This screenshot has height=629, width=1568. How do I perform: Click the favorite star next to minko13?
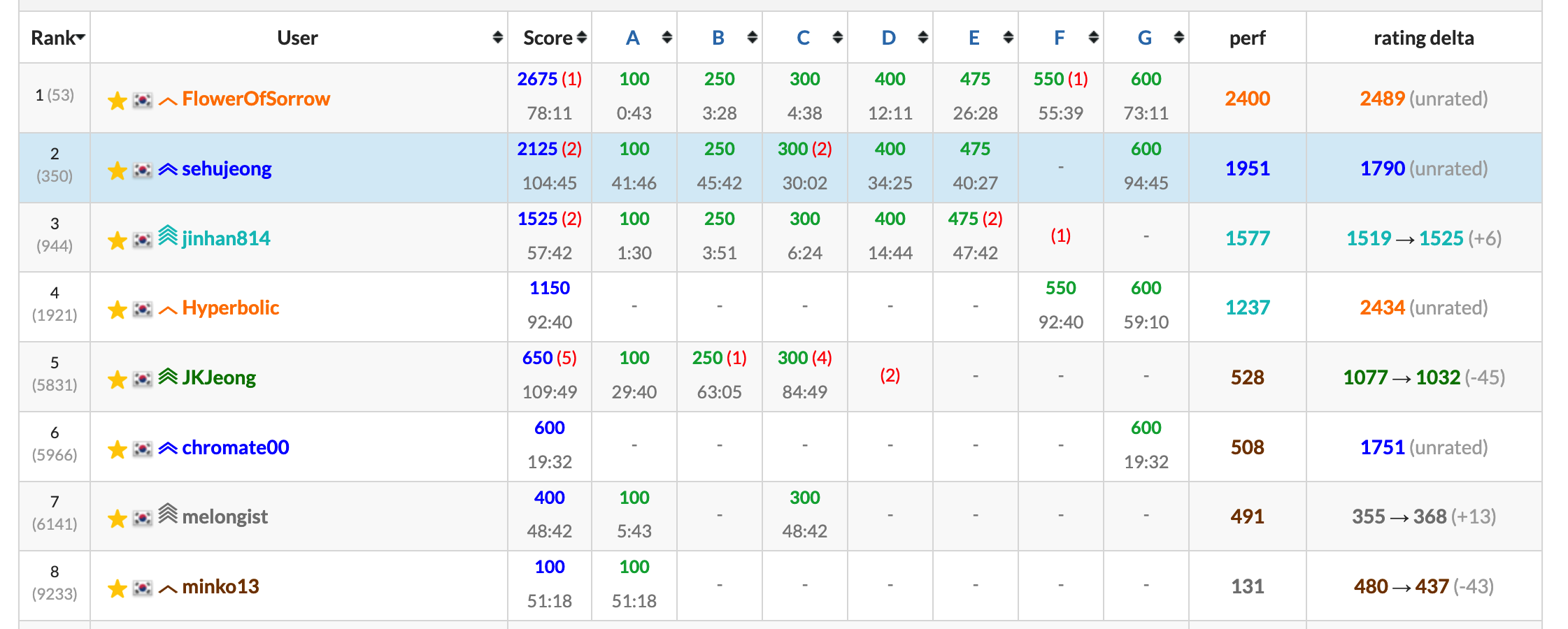[x=117, y=588]
